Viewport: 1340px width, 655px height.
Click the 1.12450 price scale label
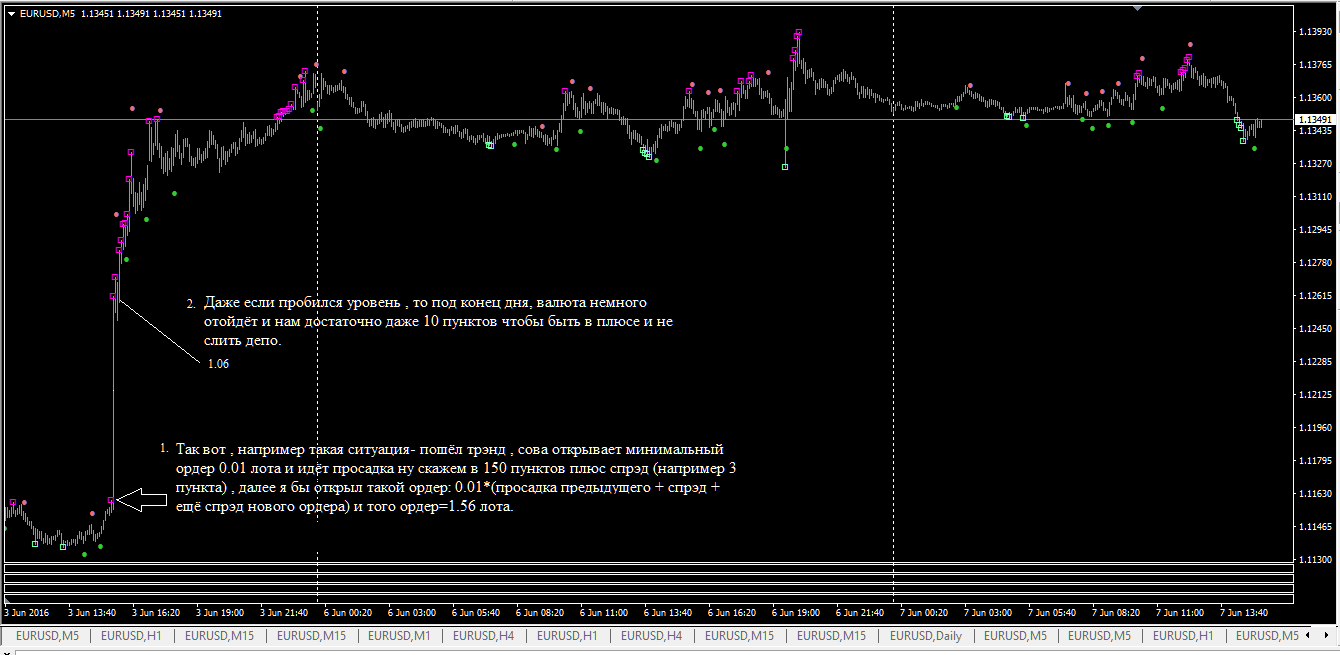pyautogui.click(x=1313, y=329)
